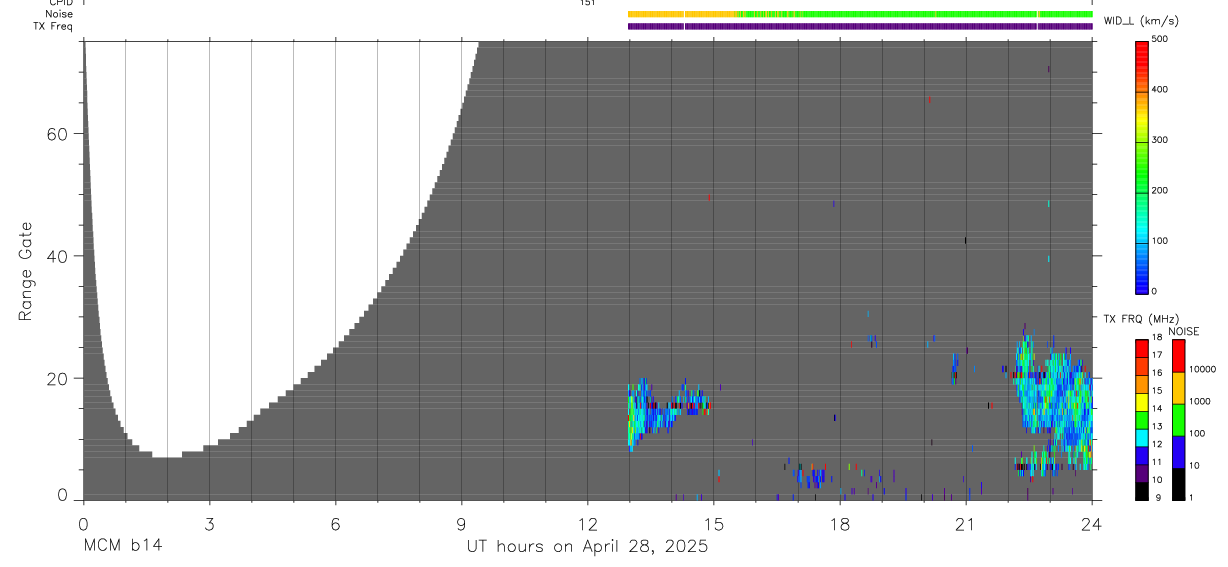Click the large scatter cluster near 23 UT
Image resolution: width=1228 pixels, height=567 pixels.
click(x=1052, y=400)
